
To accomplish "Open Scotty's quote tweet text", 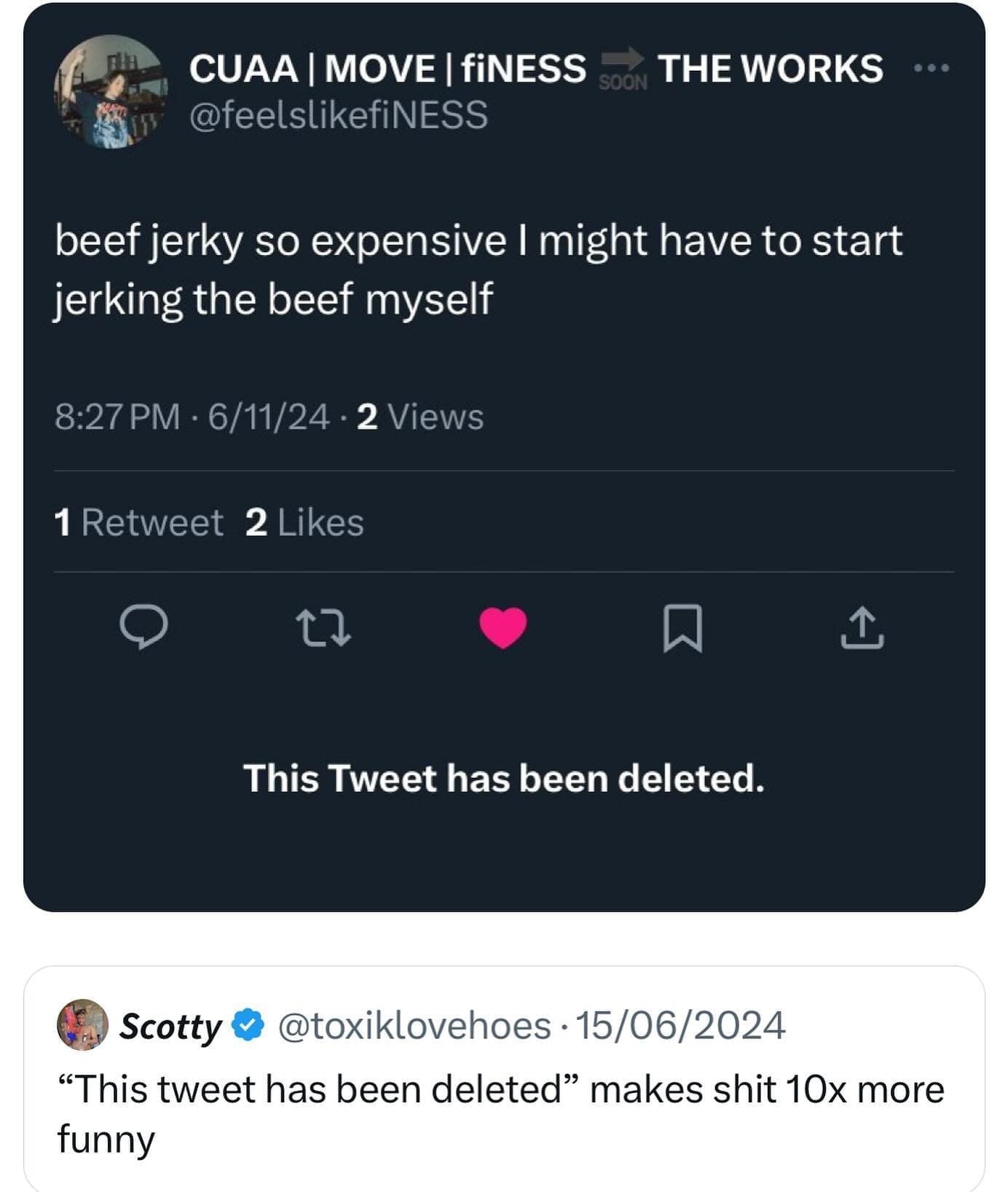I will point(501,1113).
